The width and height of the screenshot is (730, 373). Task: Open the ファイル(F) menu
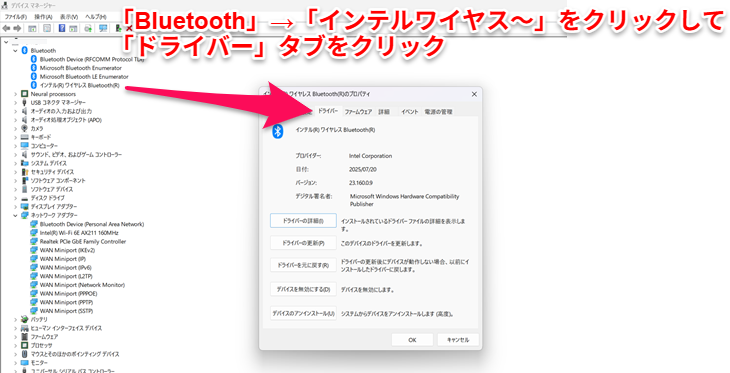(16, 17)
